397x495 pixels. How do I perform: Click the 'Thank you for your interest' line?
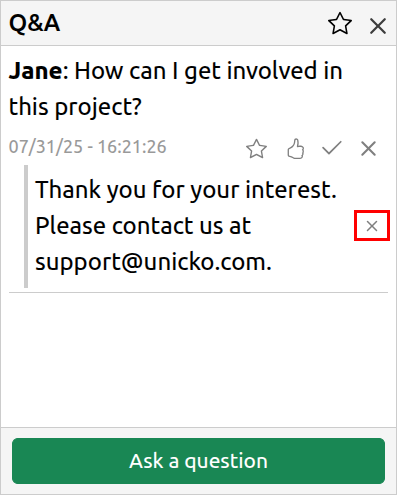pyautogui.click(x=186, y=190)
